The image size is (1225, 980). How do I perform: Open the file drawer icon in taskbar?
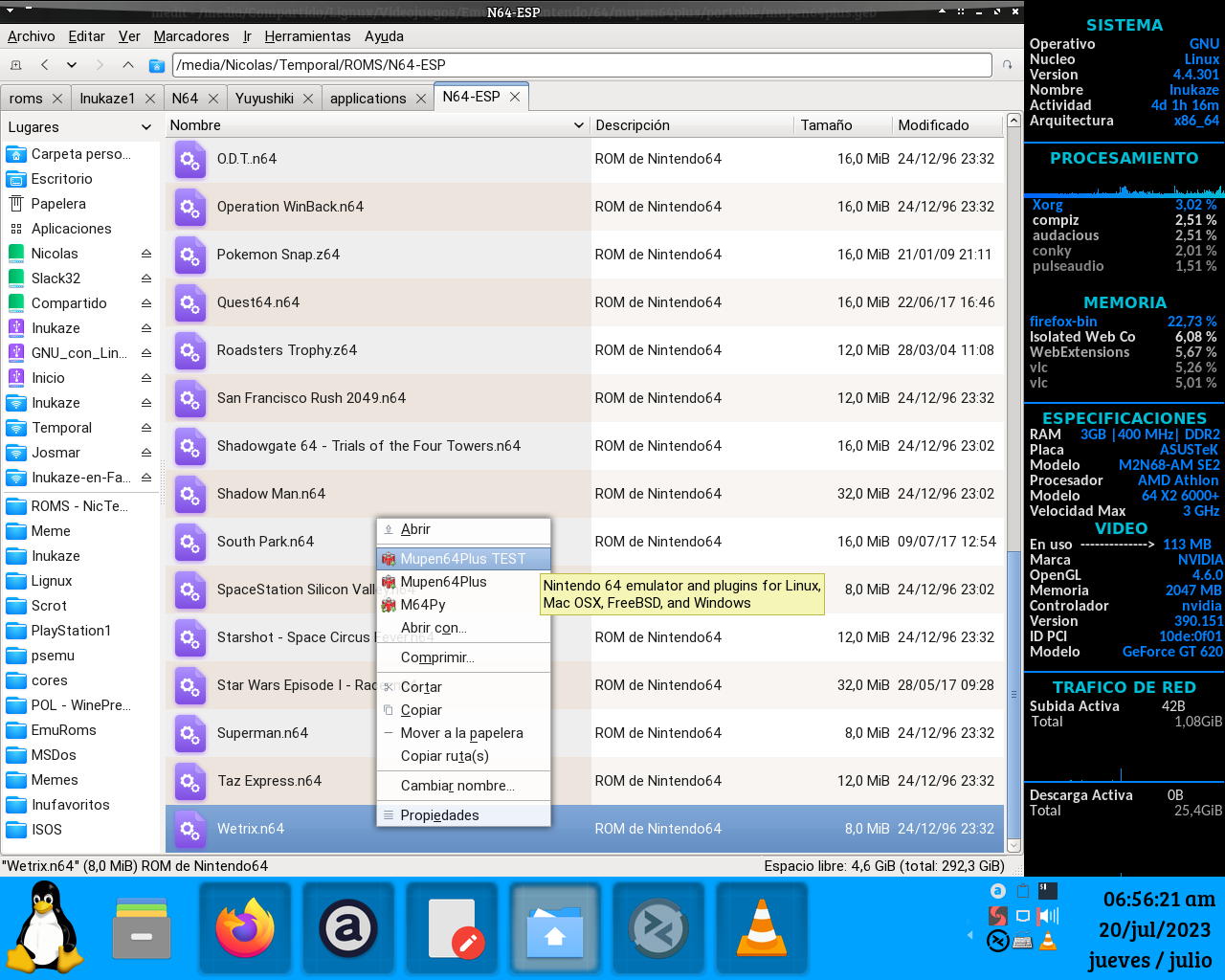142,928
